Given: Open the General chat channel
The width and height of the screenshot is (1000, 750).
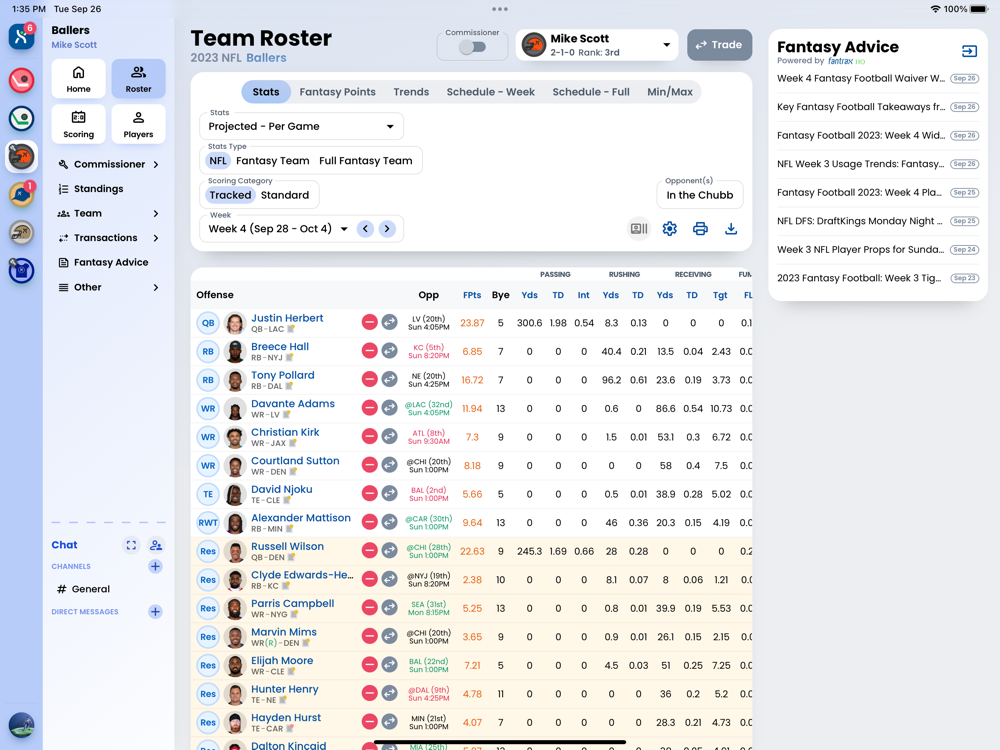Looking at the screenshot, I should pos(91,589).
